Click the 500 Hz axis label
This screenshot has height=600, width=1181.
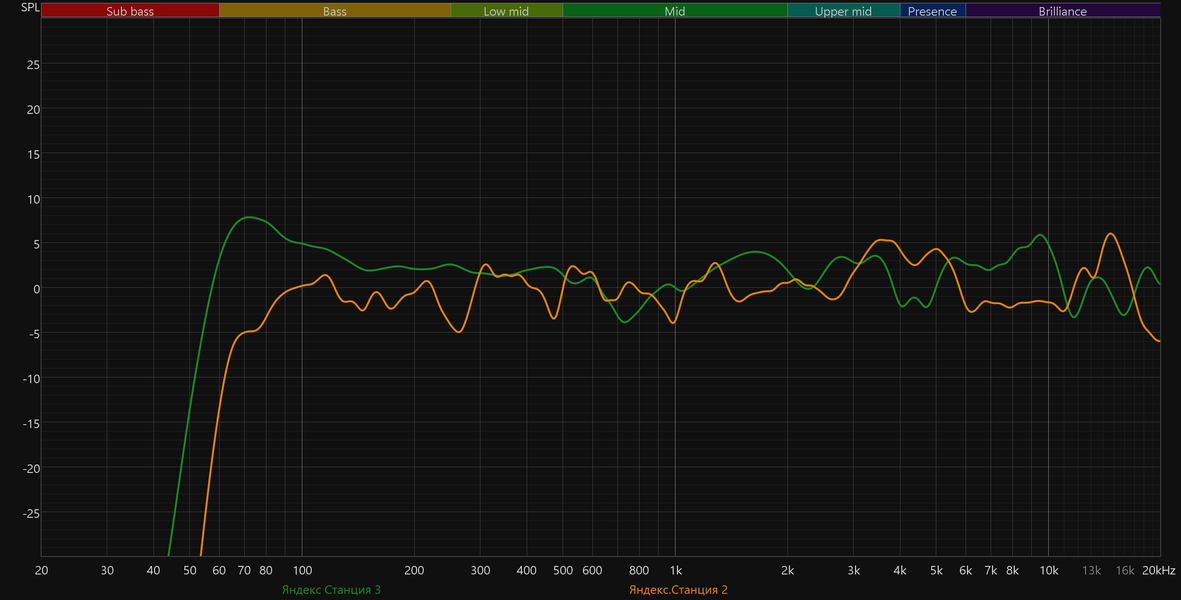click(x=563, y=571)
